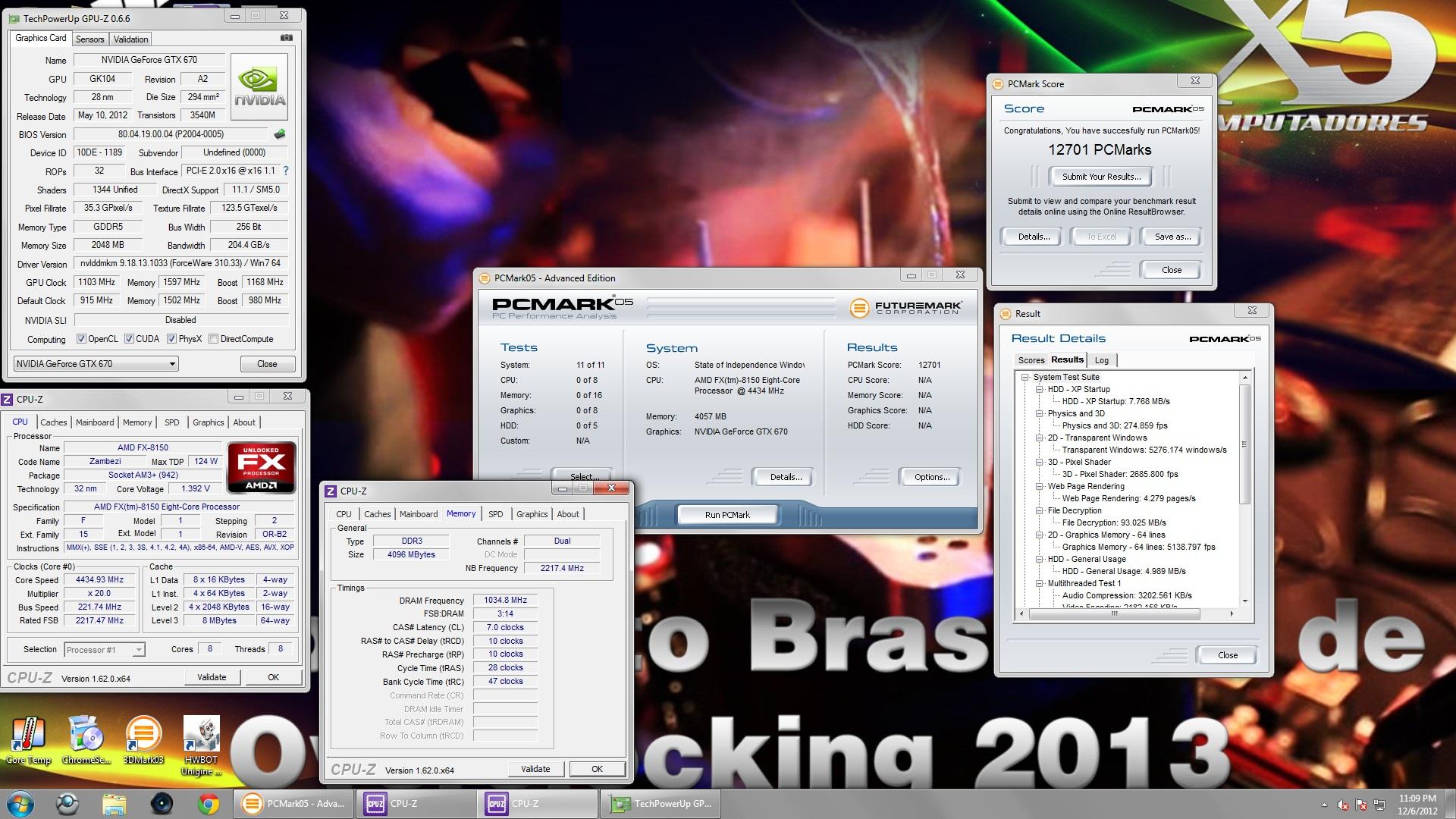Open the Graphics tab in the CPU-Z Memory window
Screen dimensions: 1456x819
(532, 514)
